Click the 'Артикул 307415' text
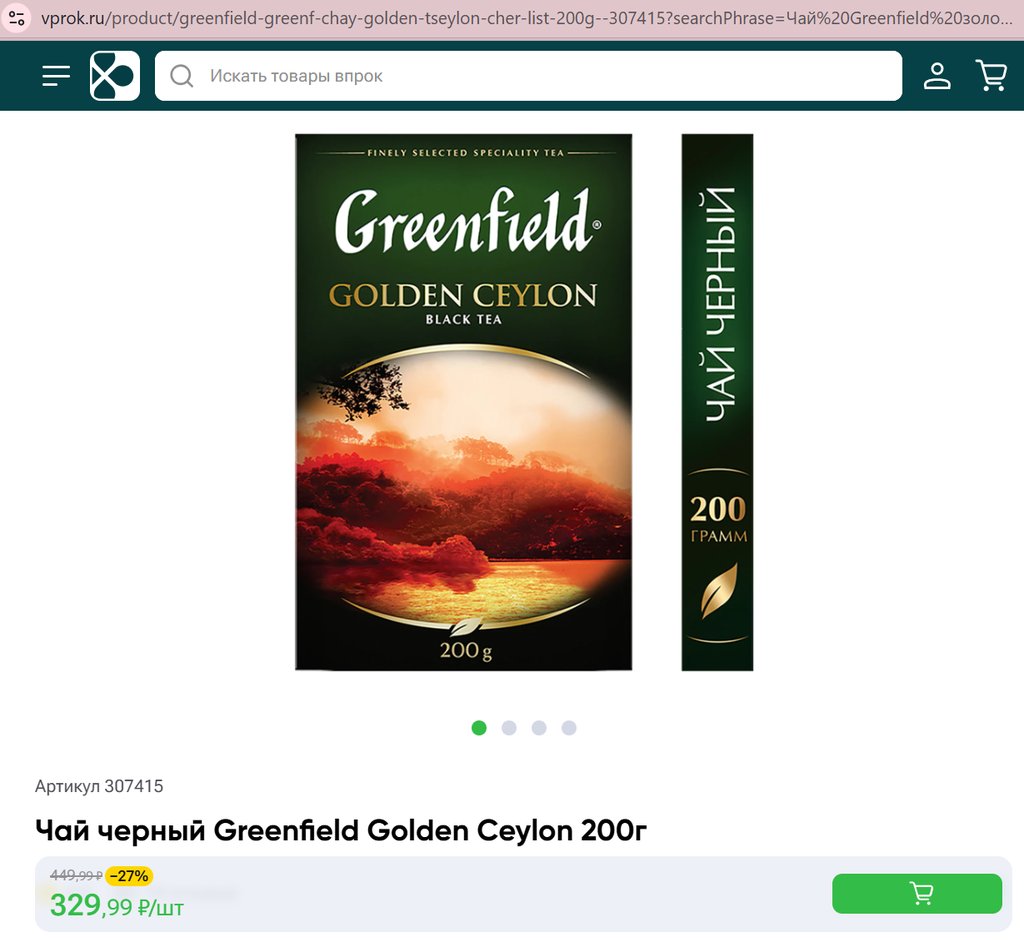This screenshot has height=942, width=1024. coord(99,786)
